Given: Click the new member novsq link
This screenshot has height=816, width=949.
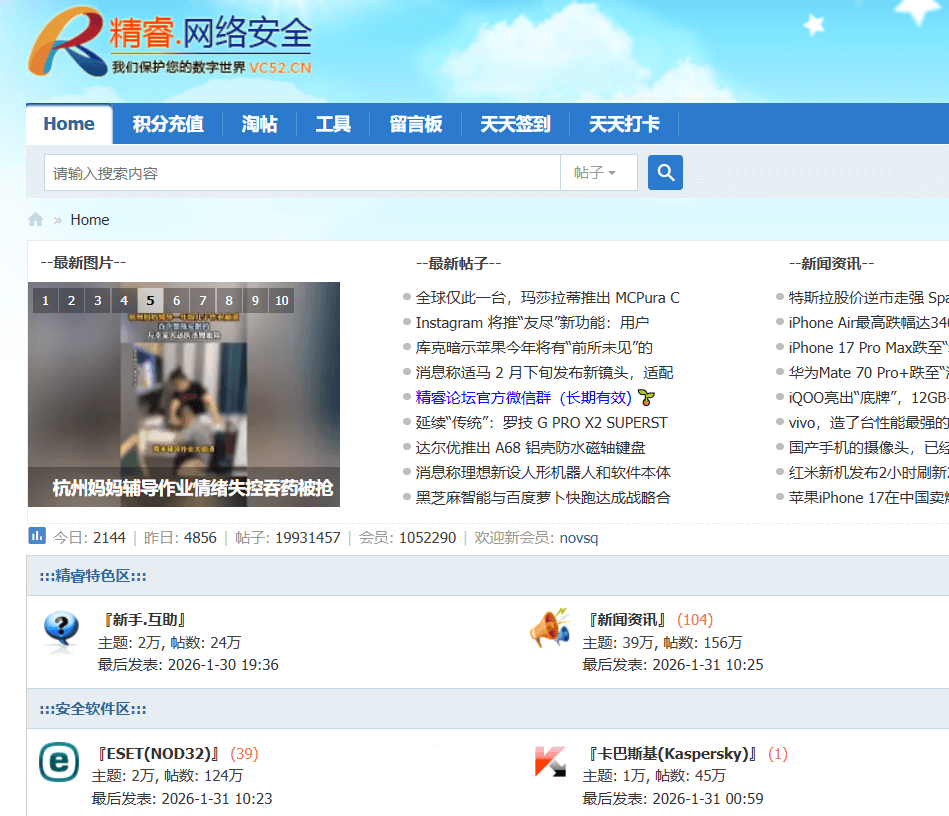Looking at the screenshot, I should coord(578,538).
